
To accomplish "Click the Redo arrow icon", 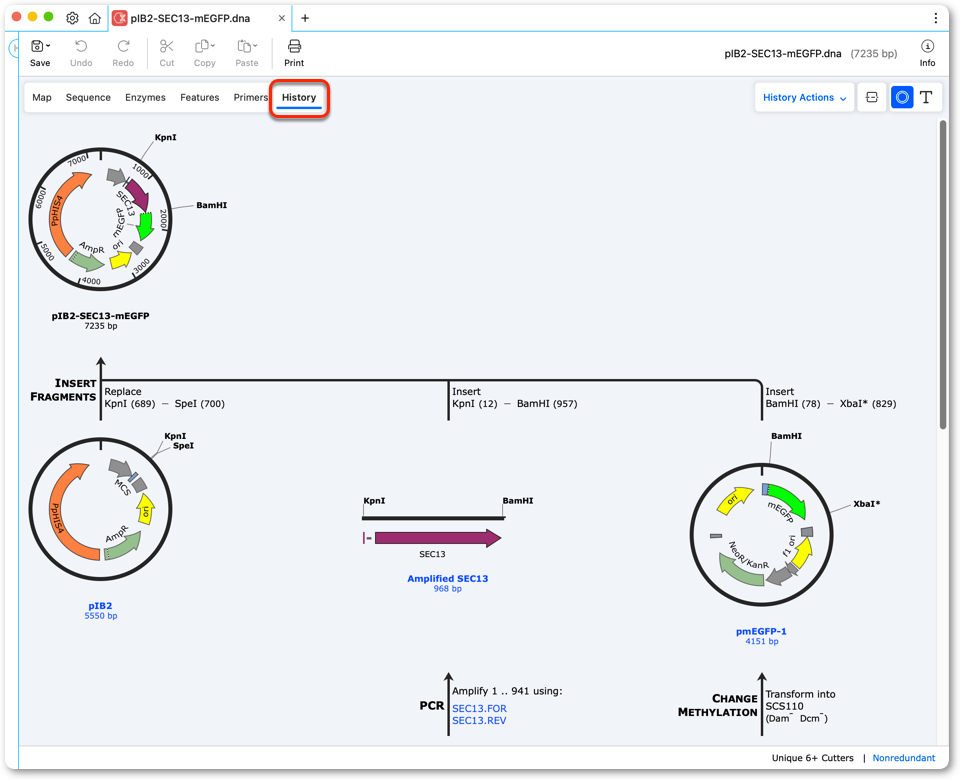I will pyautogui.click(x=123, y=46).
